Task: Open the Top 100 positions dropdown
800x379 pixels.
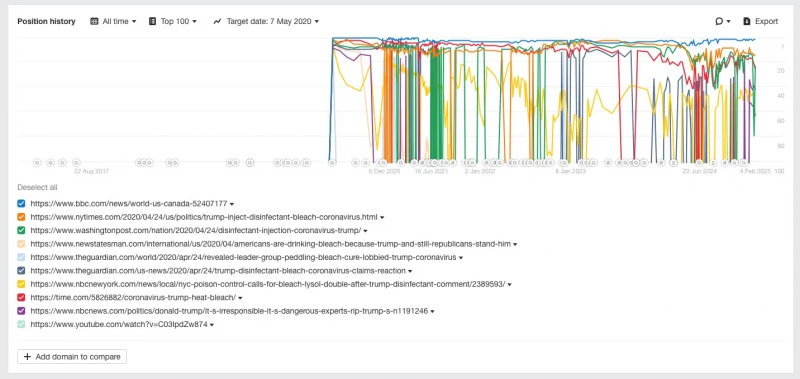Action: tap(173, 21)
